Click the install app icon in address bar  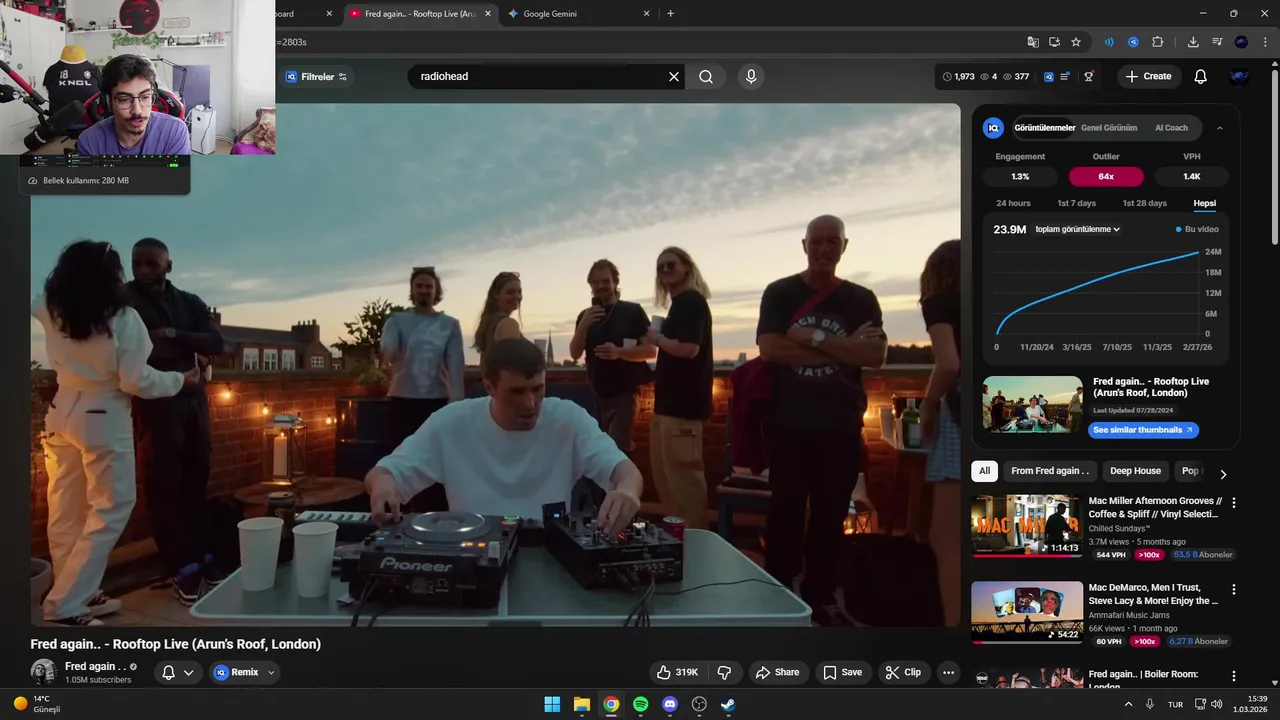pos(1054,42)
